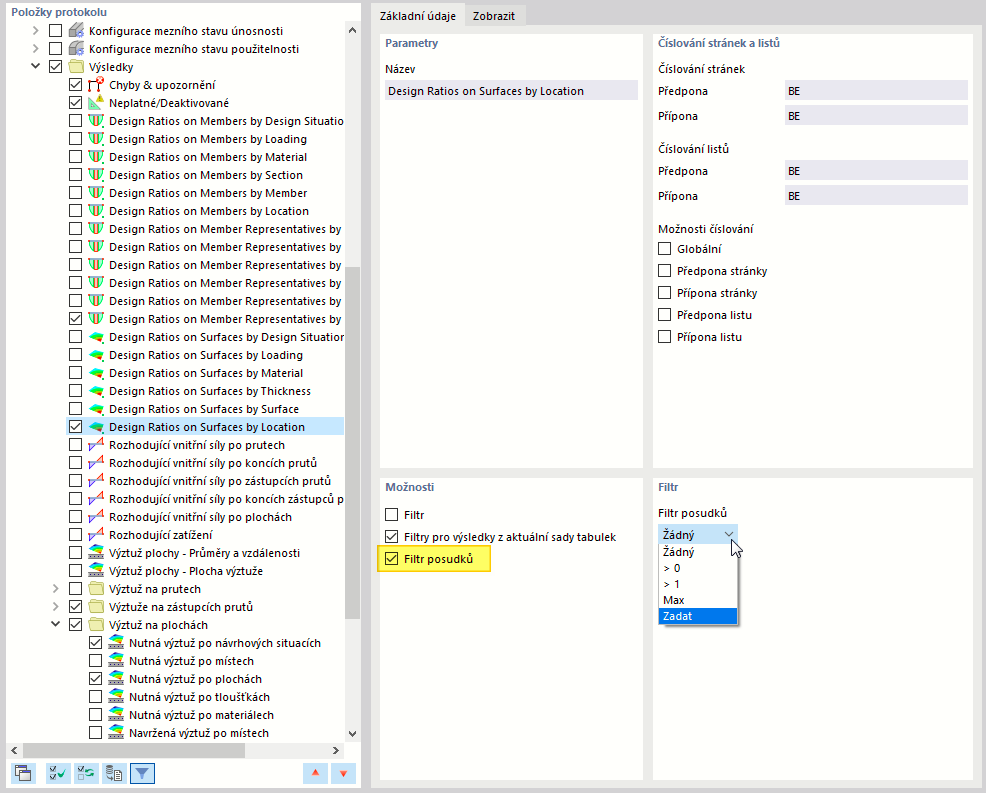Viewport: 986px width, 793px height.
Task: Choose Max in the open dropdown list
Action: (697, 600)
